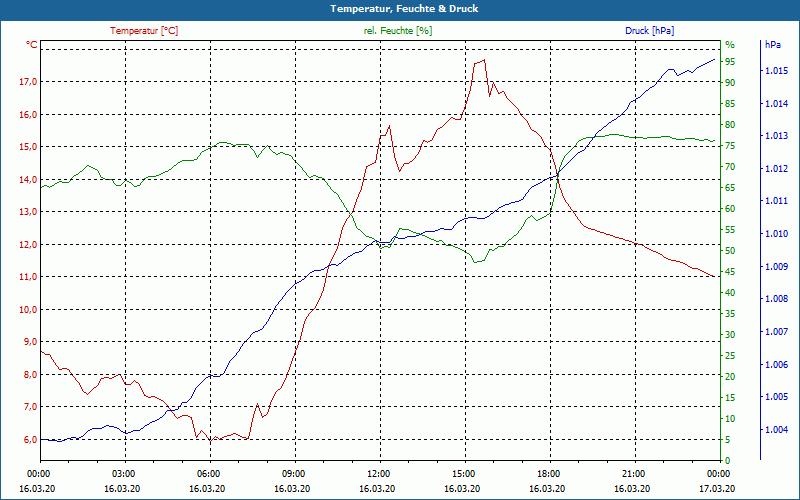Viewport: 800px width, 500px height.
Task: Click the '1.005' pressure axis value
Action: (x=777, y=397)
